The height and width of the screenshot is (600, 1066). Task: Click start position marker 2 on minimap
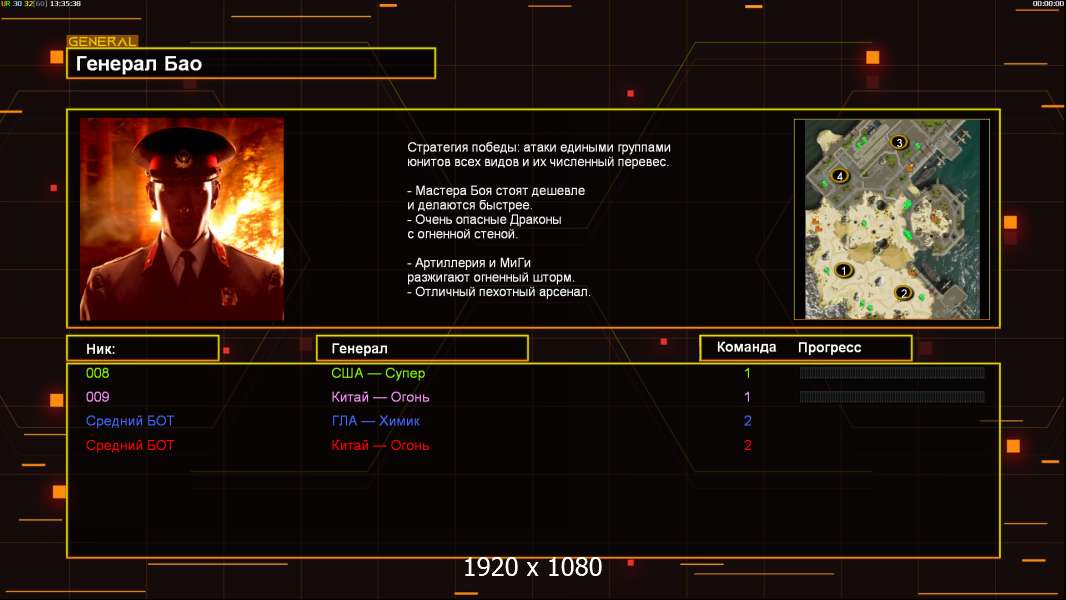(904, 293)
